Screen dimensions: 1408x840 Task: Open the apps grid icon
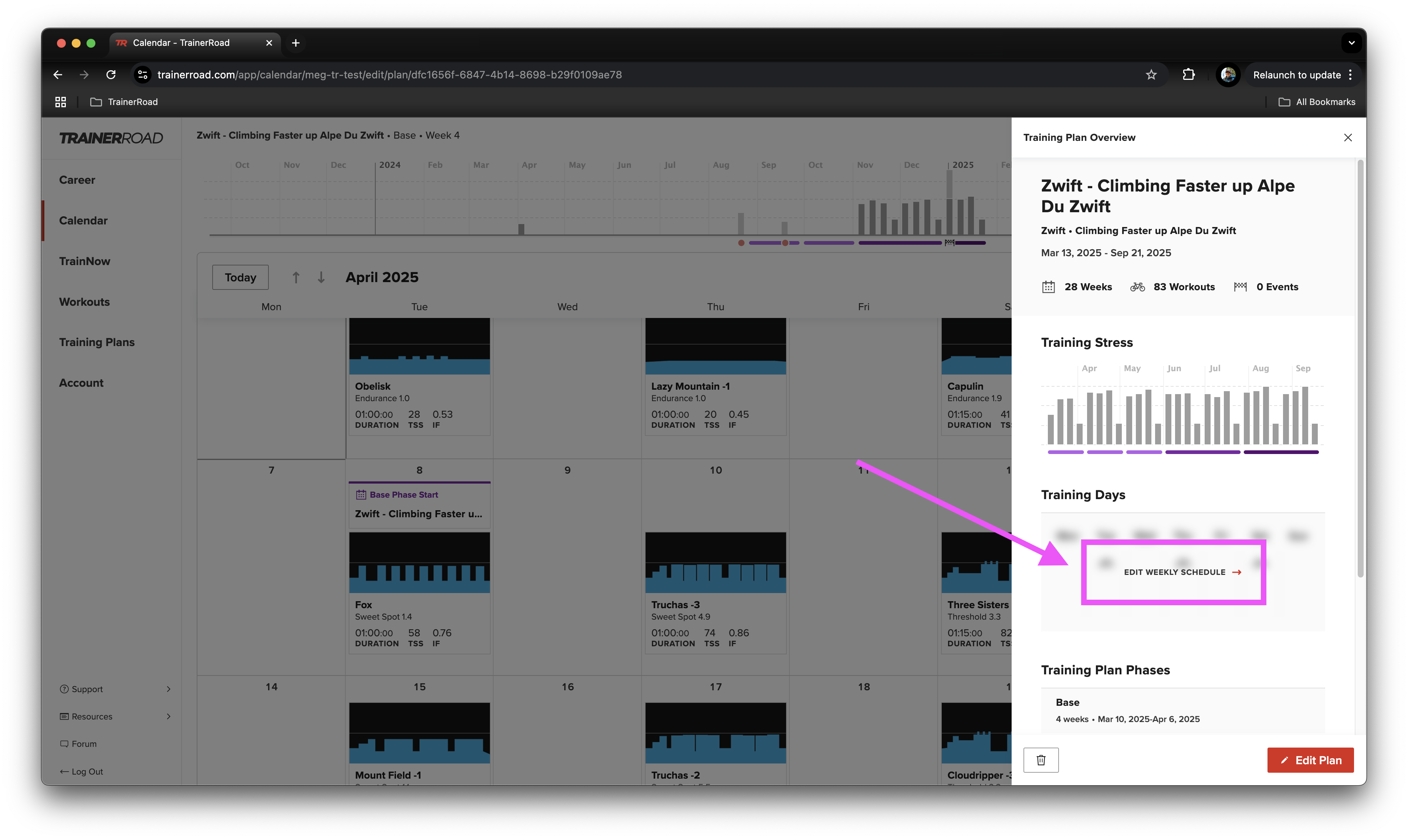pyautogui.click(x=61, y=102)
